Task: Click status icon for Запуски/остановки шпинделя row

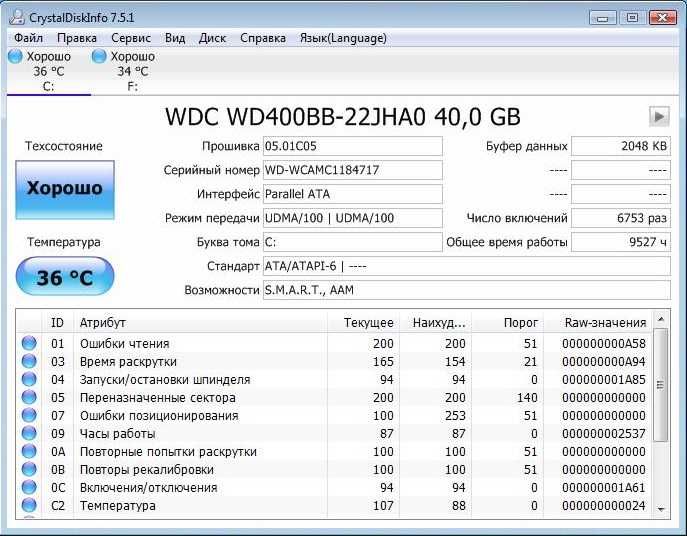Action: [x=29, y=379]
